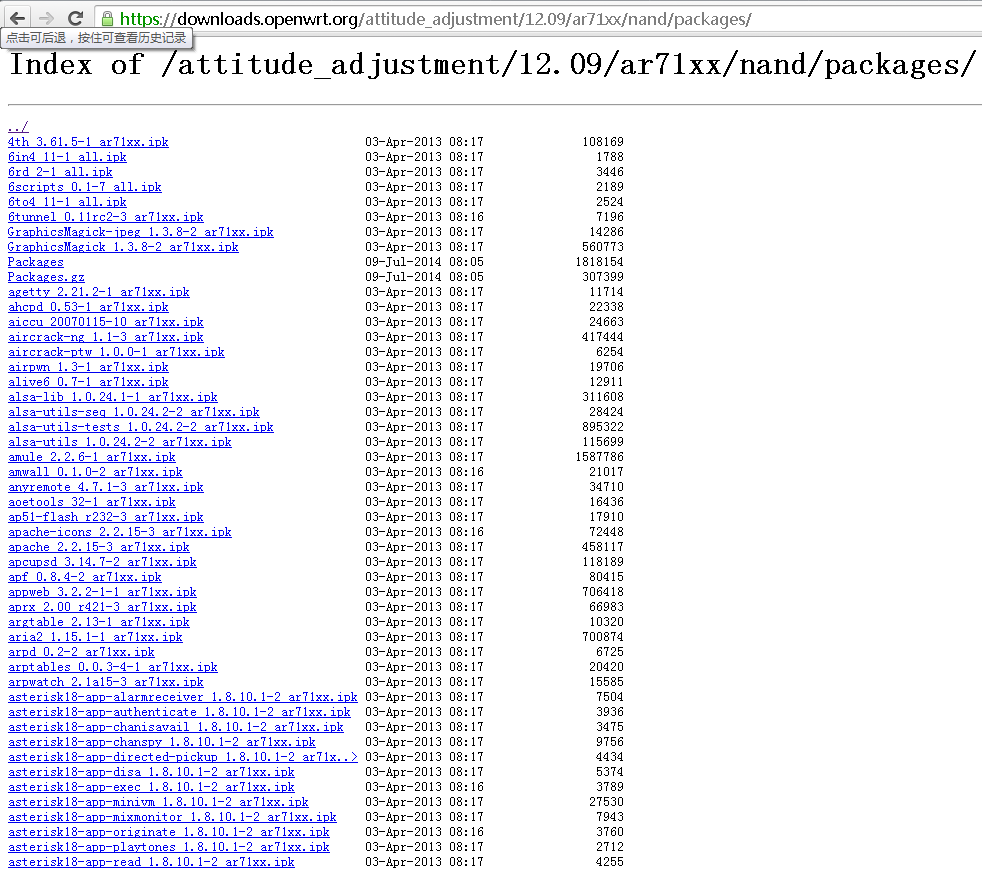
Task: Download alsa-lib_1.0.24.1-1_ar71xx.ipk
Action: click(x=113, y=397)
